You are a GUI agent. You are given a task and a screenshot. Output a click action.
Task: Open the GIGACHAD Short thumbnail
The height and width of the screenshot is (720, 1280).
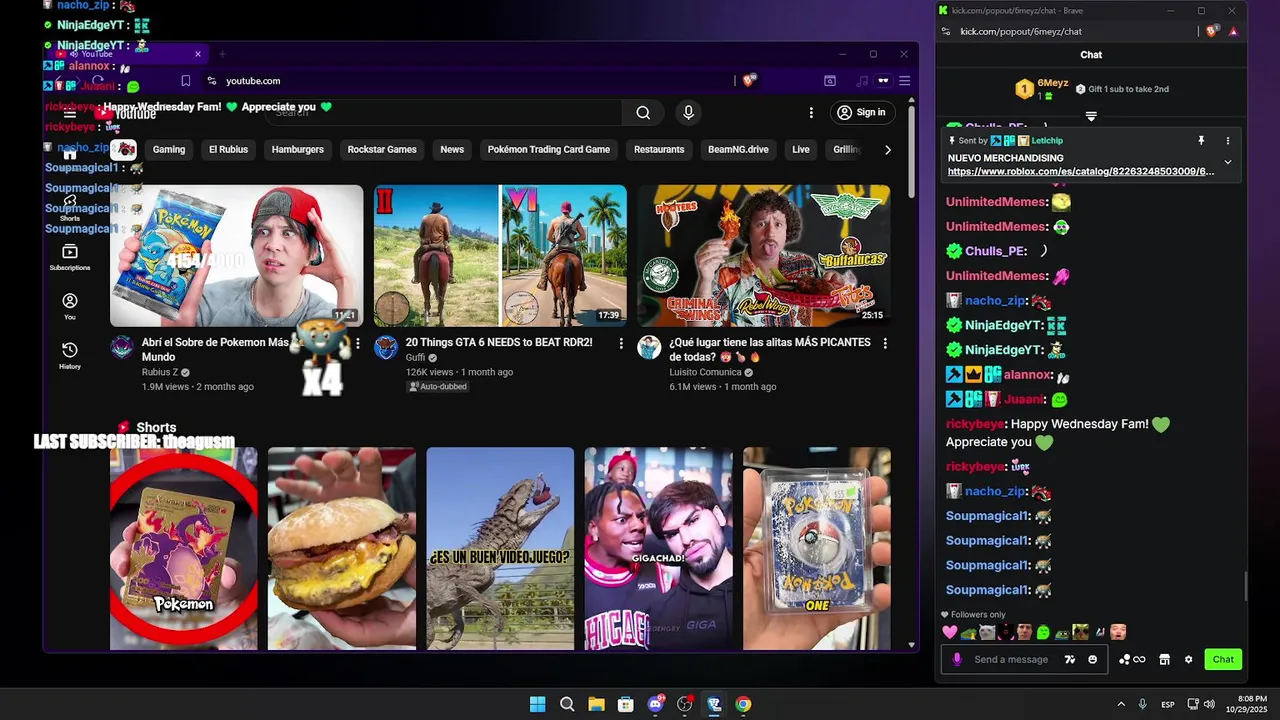658,549
